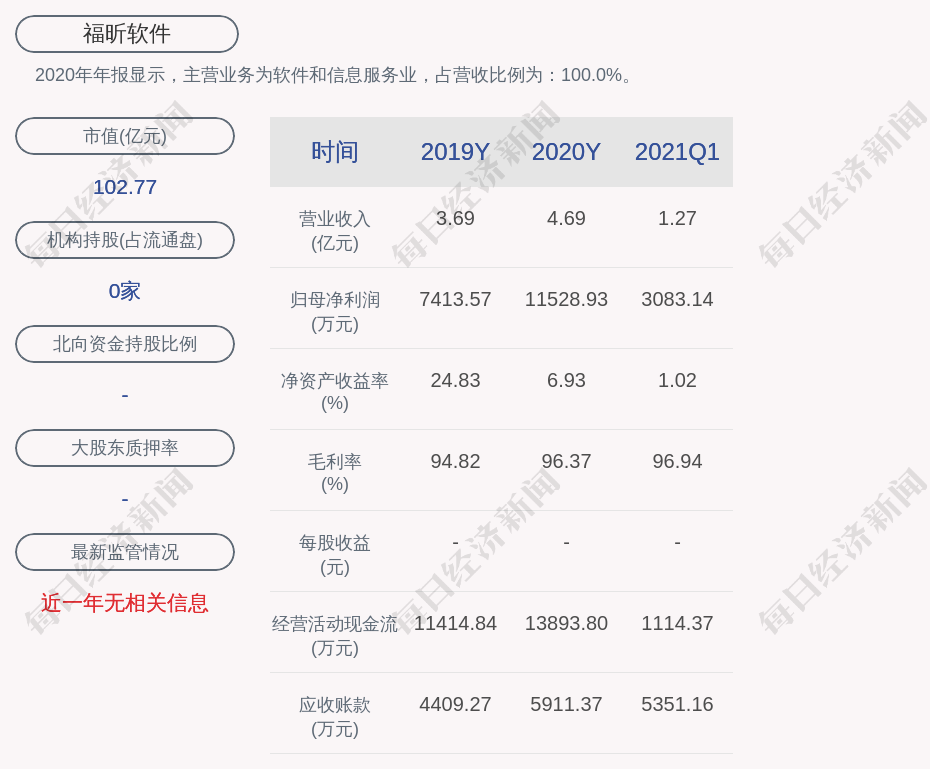Screen dimensions: 930x769
Task: Click the red 近一年无相关信息 notice
Action: [x=125, y=603]
